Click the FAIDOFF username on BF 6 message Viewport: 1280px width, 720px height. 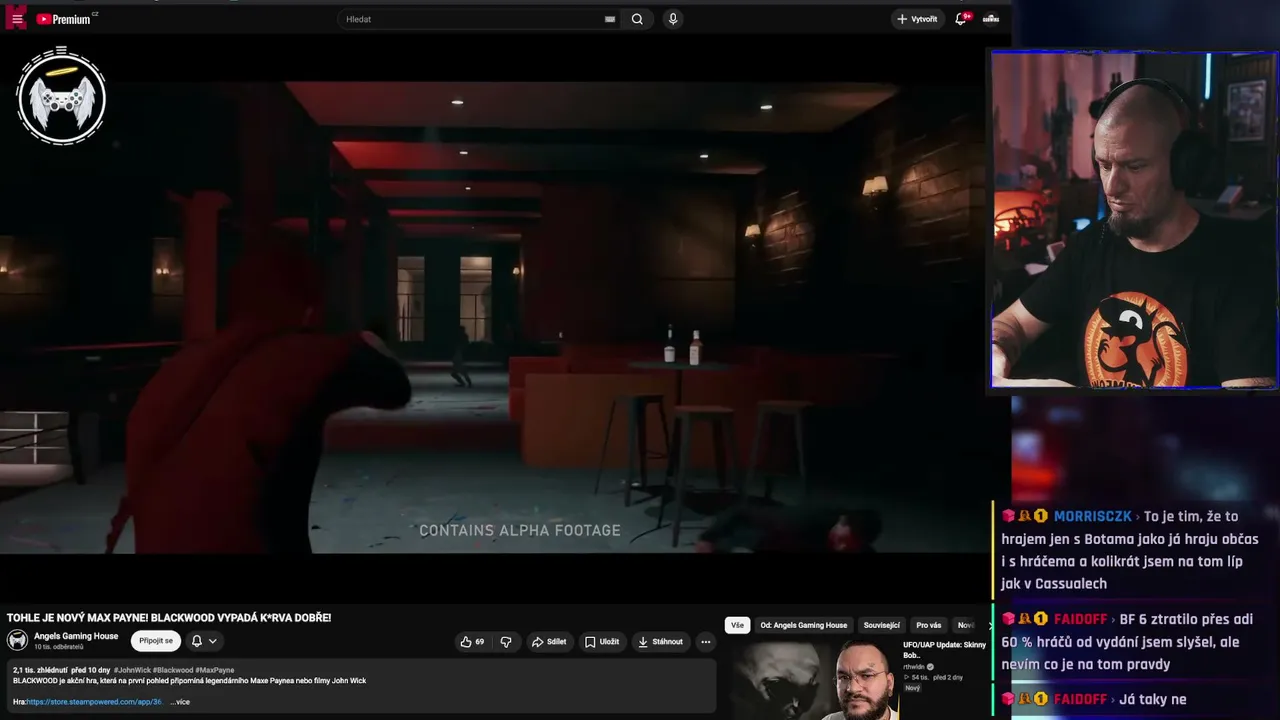(1080, 619)
